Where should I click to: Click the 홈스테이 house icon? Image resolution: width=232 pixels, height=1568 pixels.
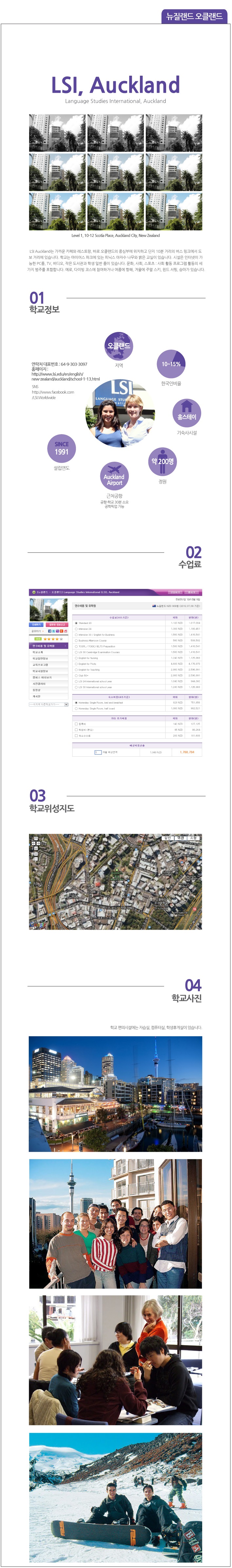(187, 413)
